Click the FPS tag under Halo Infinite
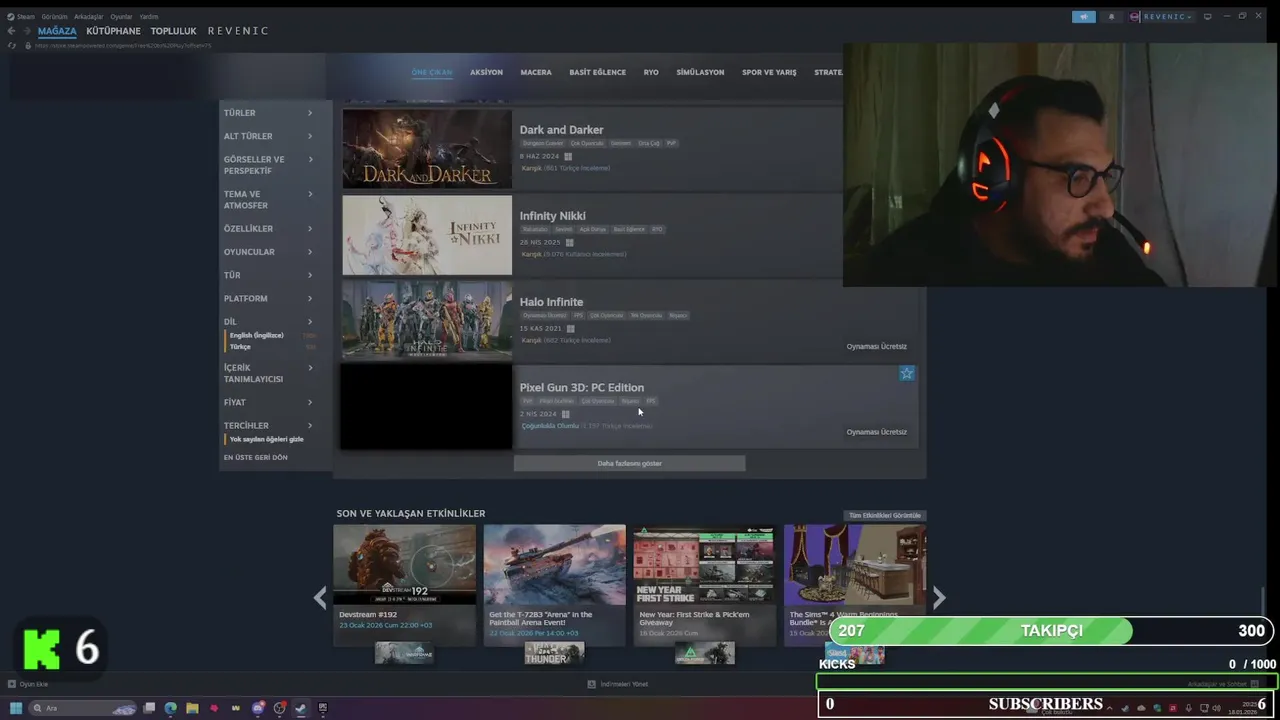Image resolution: width=1280 pixels, height=720 pixels. coord(578,315)
